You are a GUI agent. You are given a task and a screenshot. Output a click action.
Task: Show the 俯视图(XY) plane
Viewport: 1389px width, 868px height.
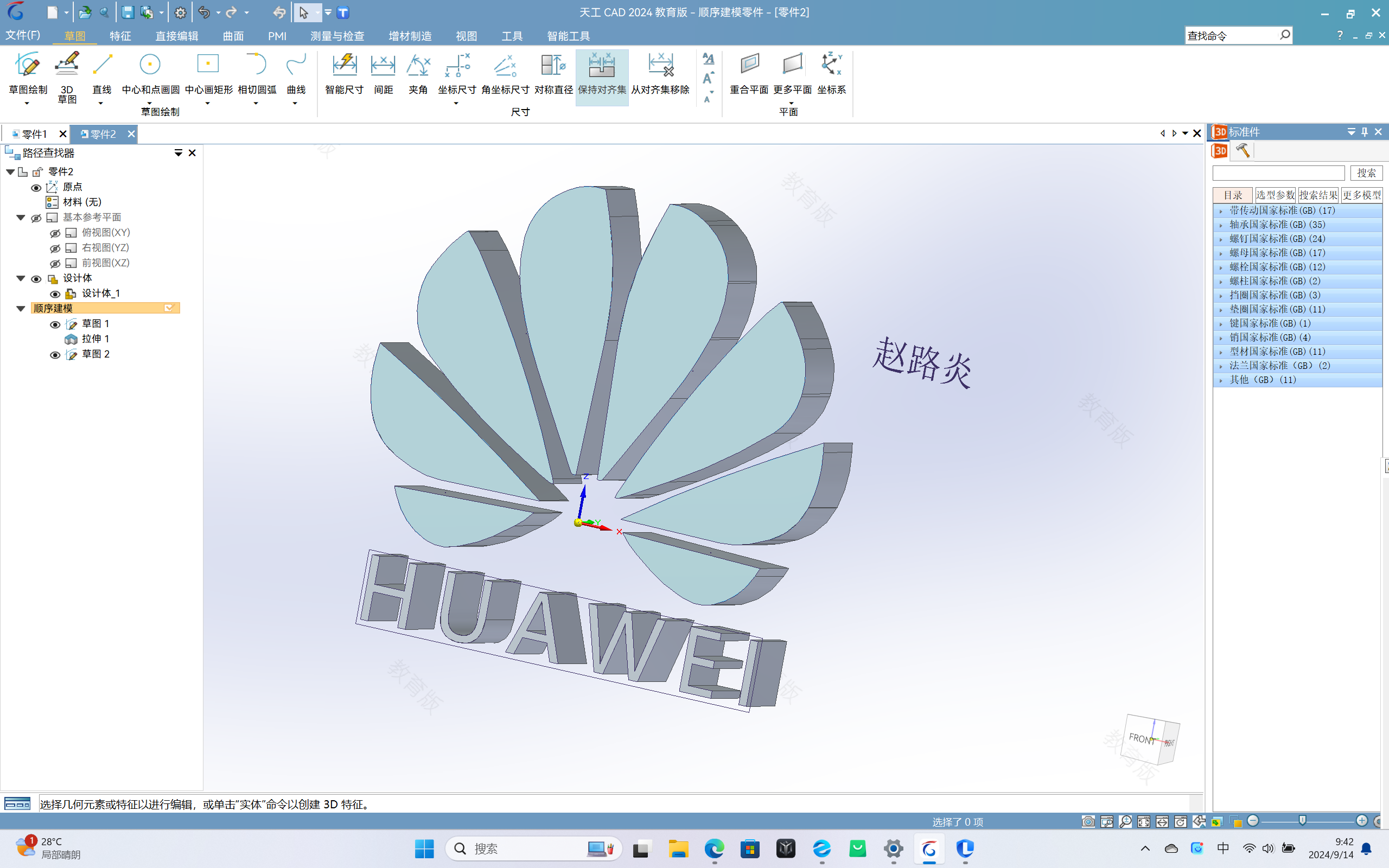pyautogui.click(x=54, y=233)
